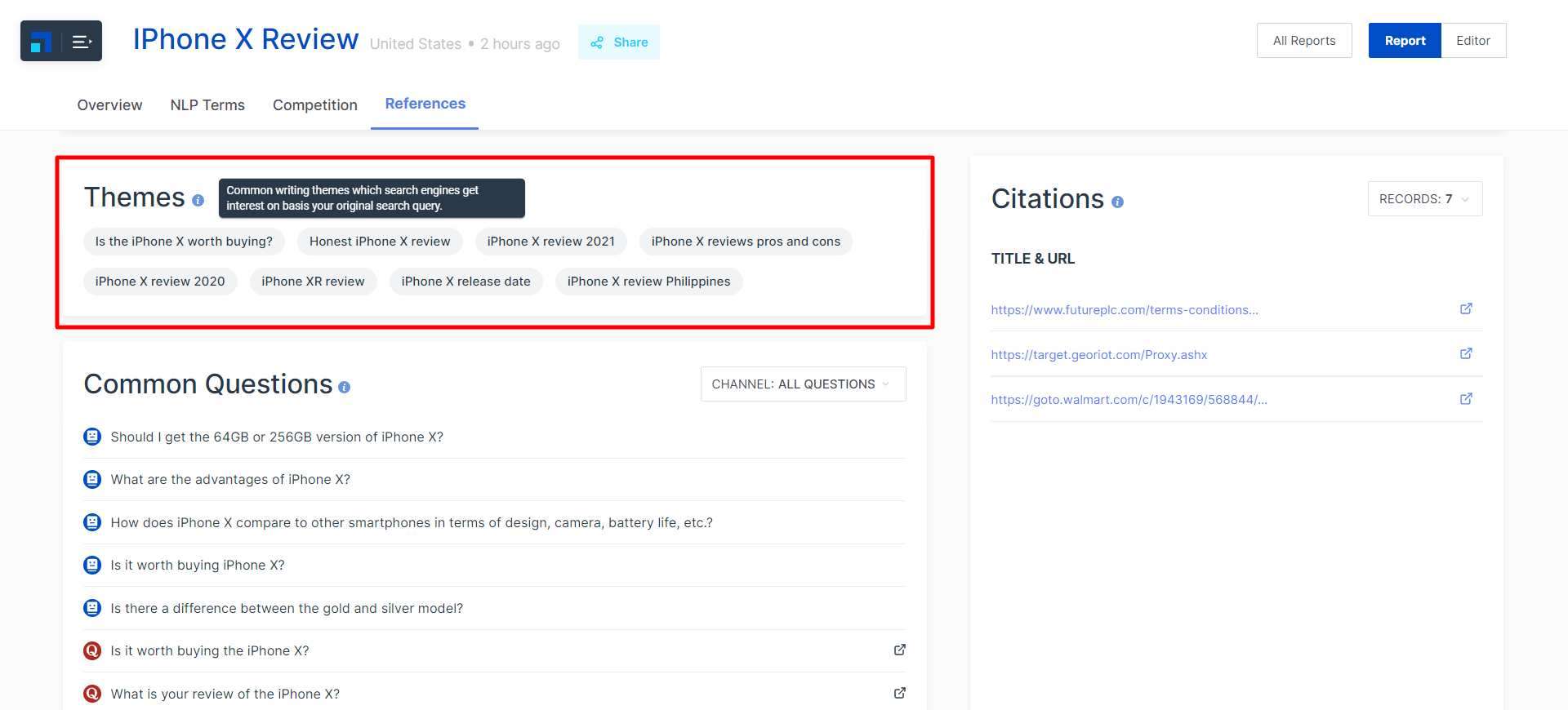
Task: Select theme 'iPhone X reviews pros and cons'
Action: pos(746,242)
